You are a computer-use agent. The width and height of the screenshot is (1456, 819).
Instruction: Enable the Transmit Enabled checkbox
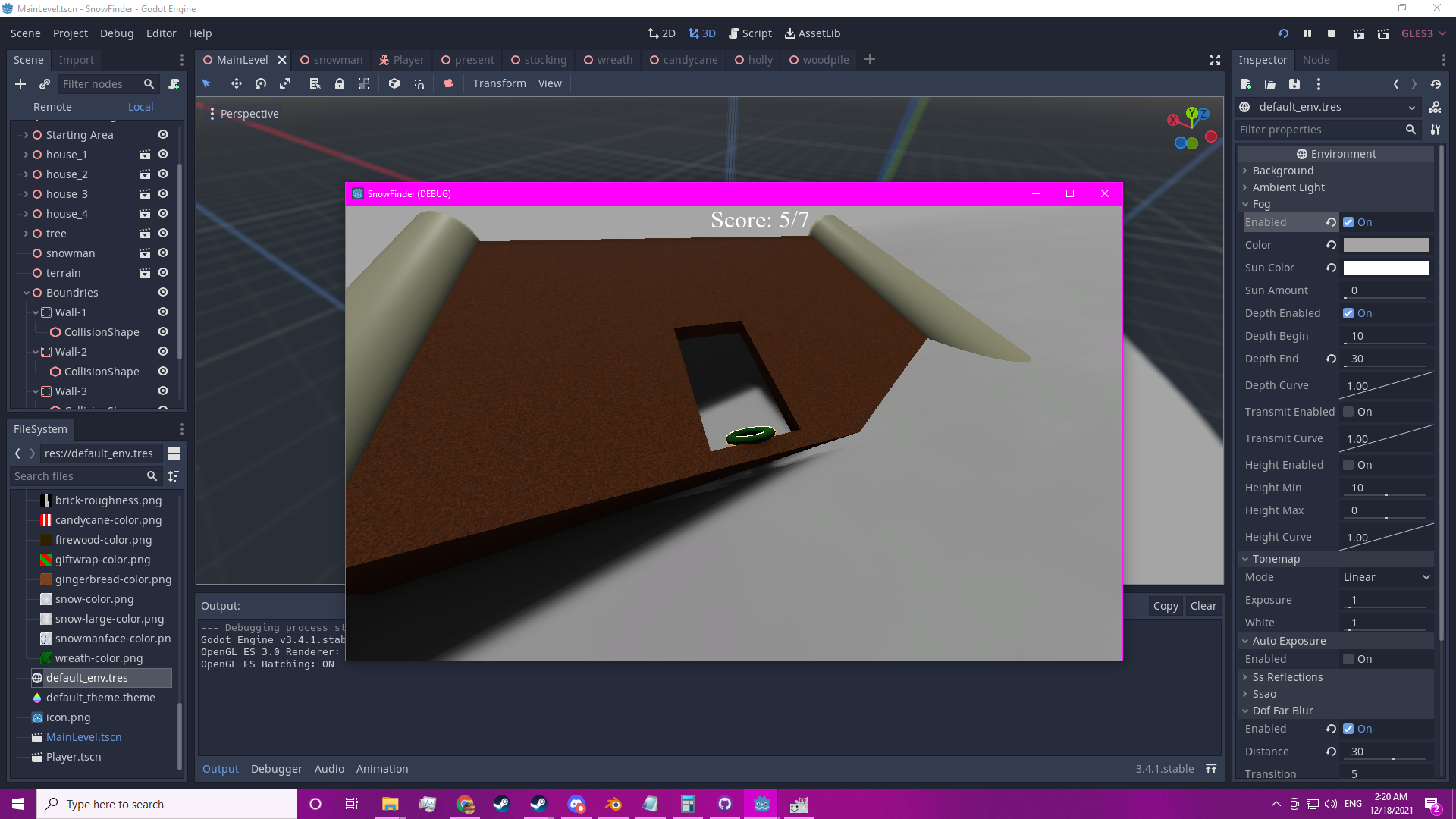1348,412
